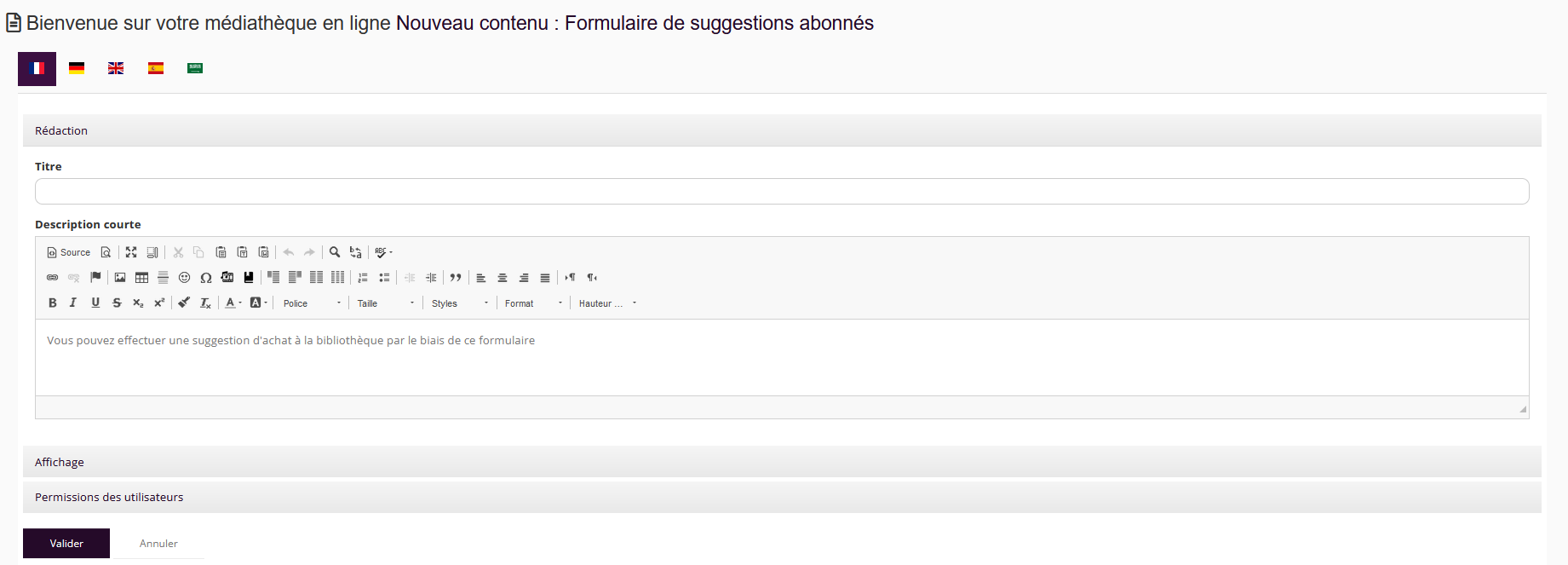1568x565 pixels.
Task: Open the Police font dropdown
Action: [312, 303]
